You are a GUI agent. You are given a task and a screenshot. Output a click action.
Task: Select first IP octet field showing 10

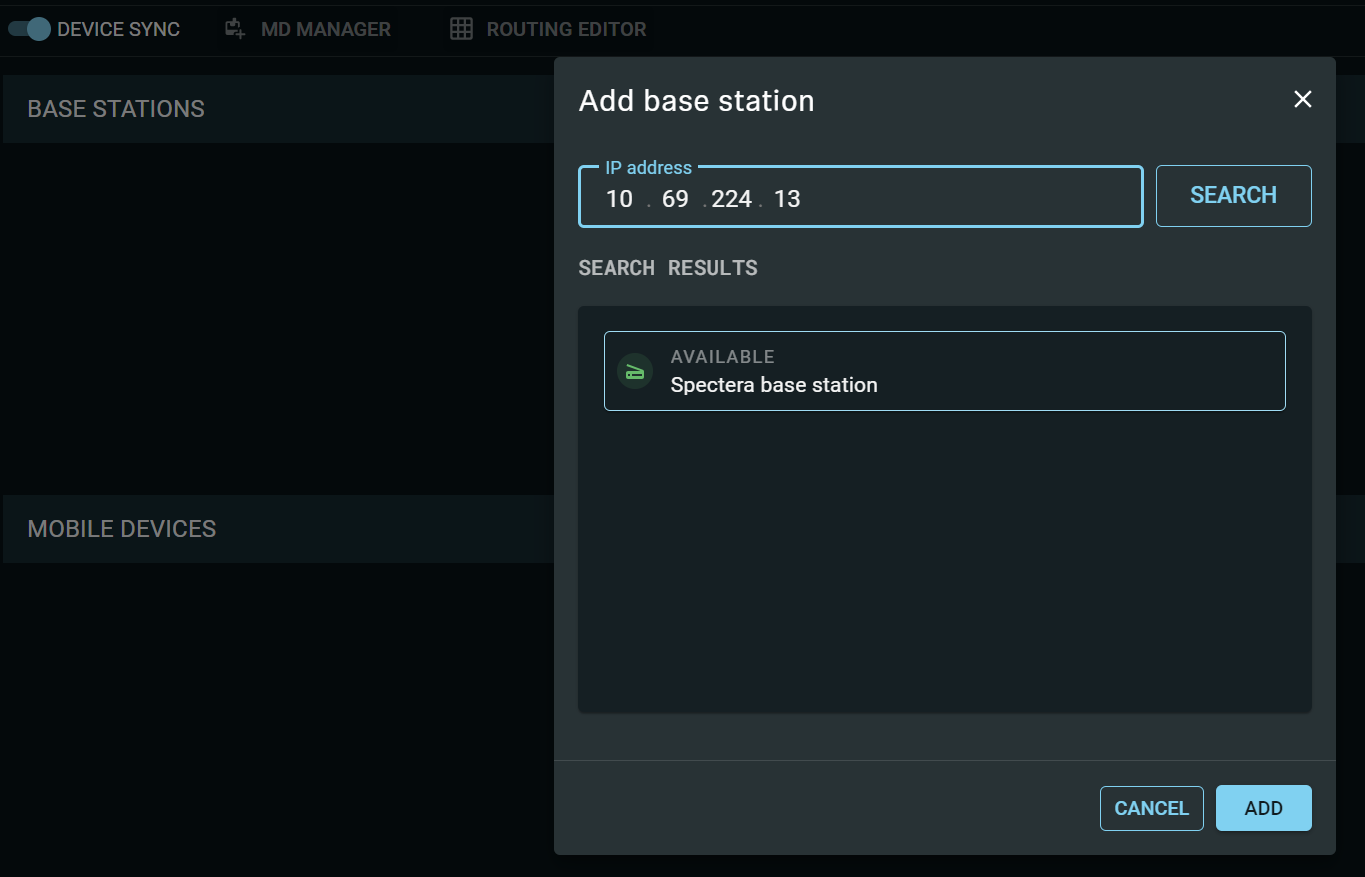[x=620, y=199]
